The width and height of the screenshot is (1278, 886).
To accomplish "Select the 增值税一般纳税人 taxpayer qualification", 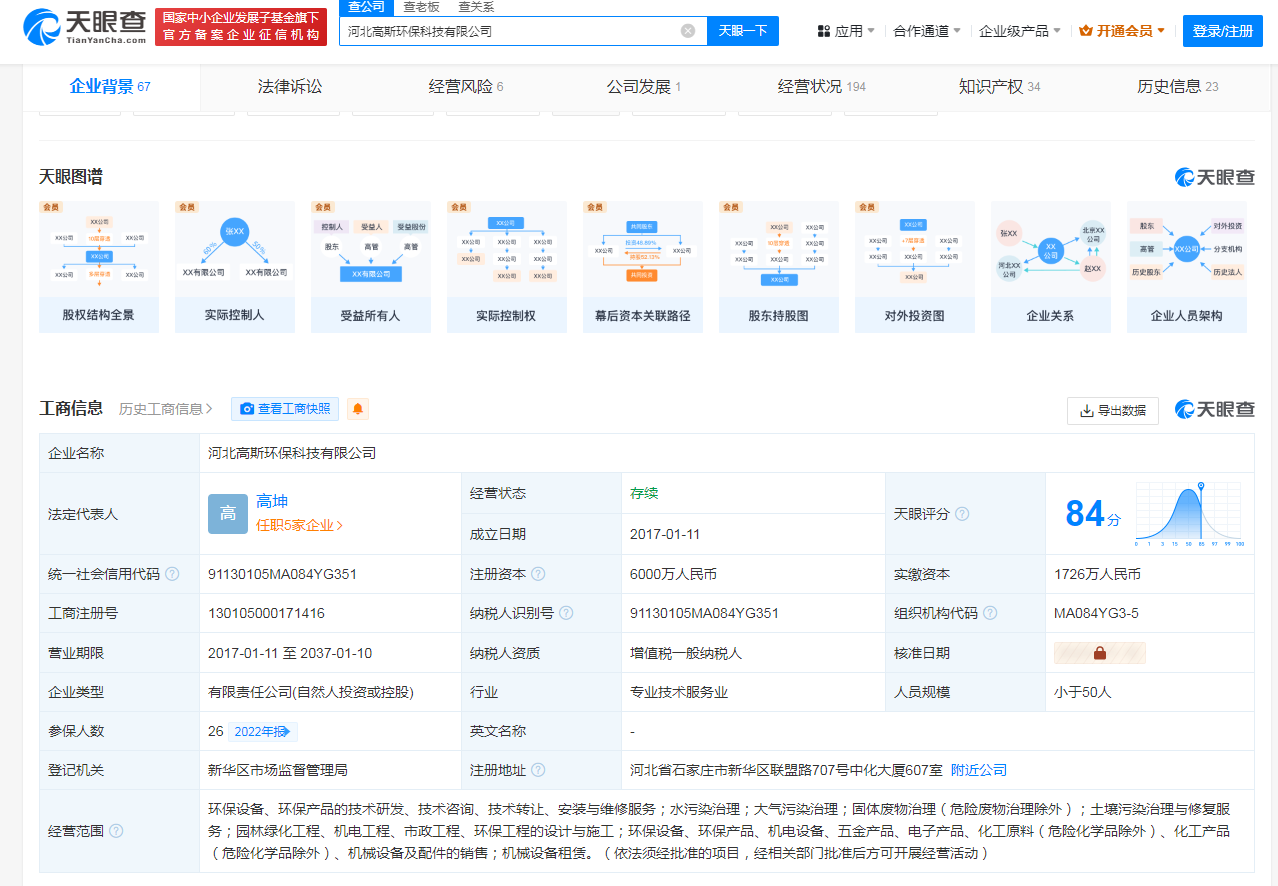I will tap(686, 653).
